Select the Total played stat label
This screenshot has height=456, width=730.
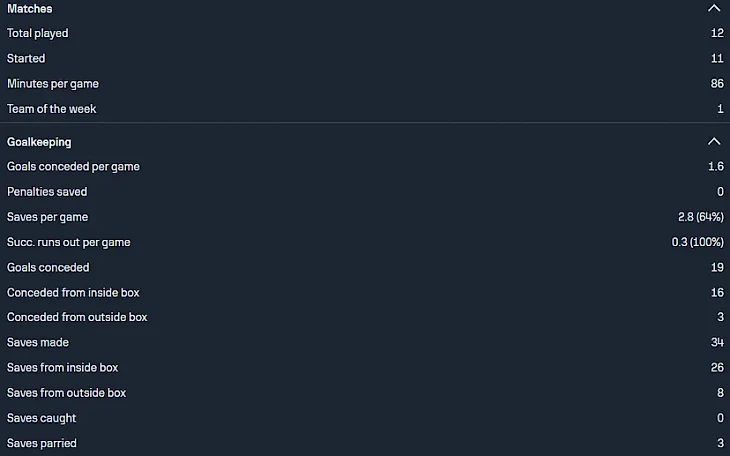click(38, 33)
